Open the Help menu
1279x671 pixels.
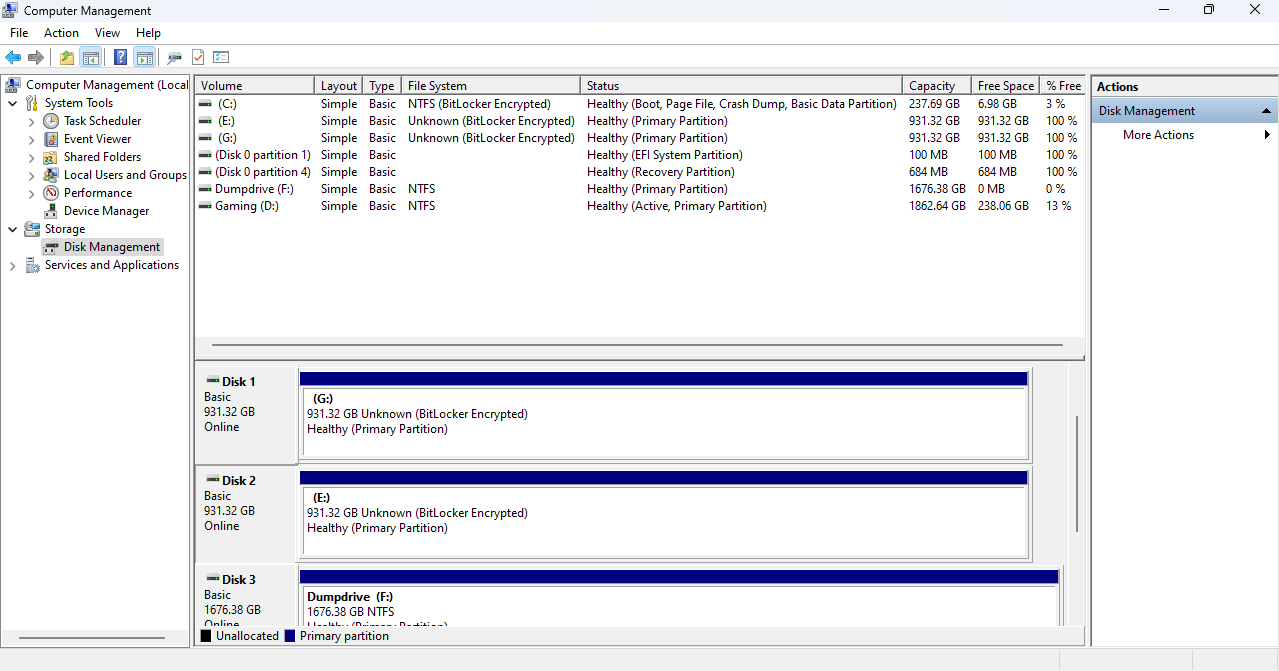click(x=148, y=33)
